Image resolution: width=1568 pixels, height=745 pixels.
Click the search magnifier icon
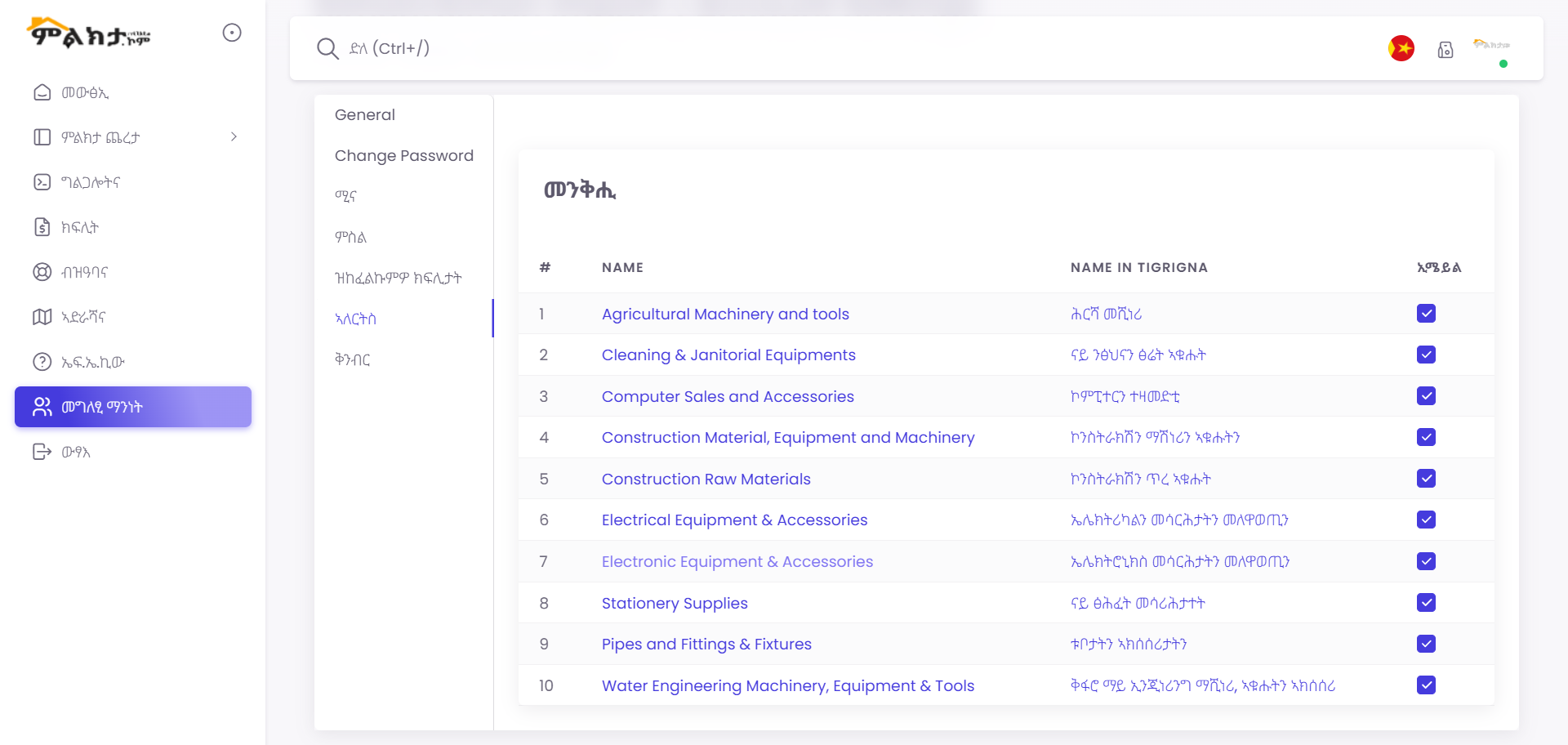[327, 49]
